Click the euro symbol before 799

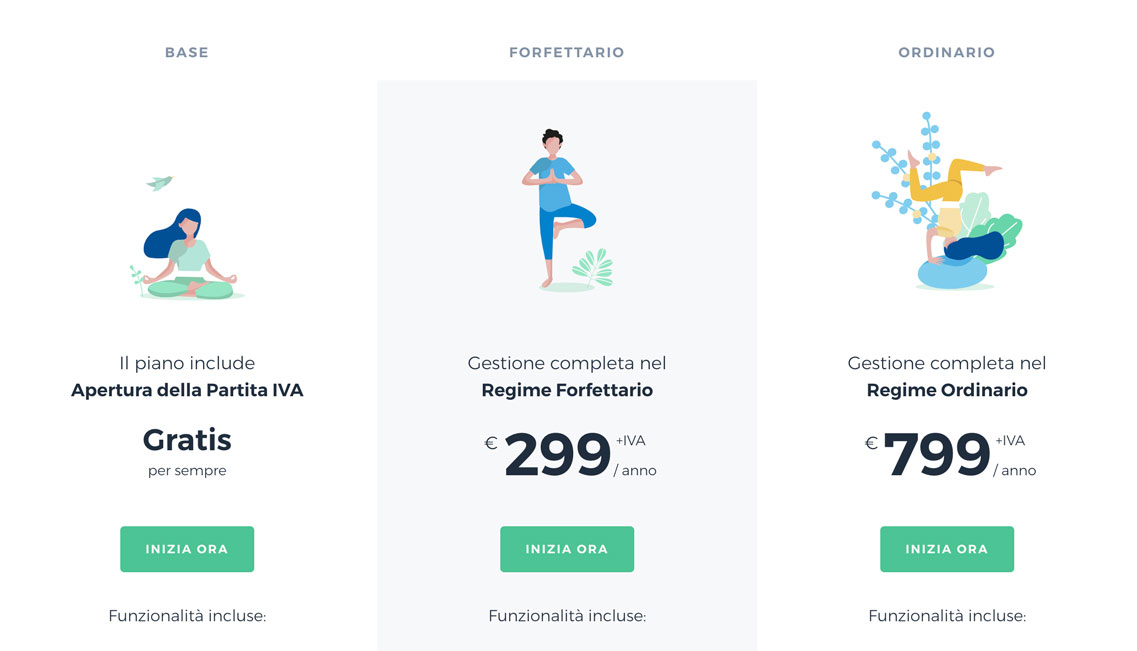[x=871, y=443]
